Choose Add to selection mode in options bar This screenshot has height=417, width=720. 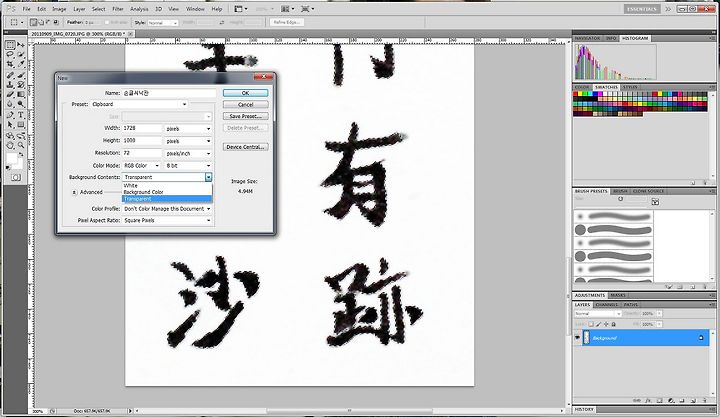(x=41, y=22)
